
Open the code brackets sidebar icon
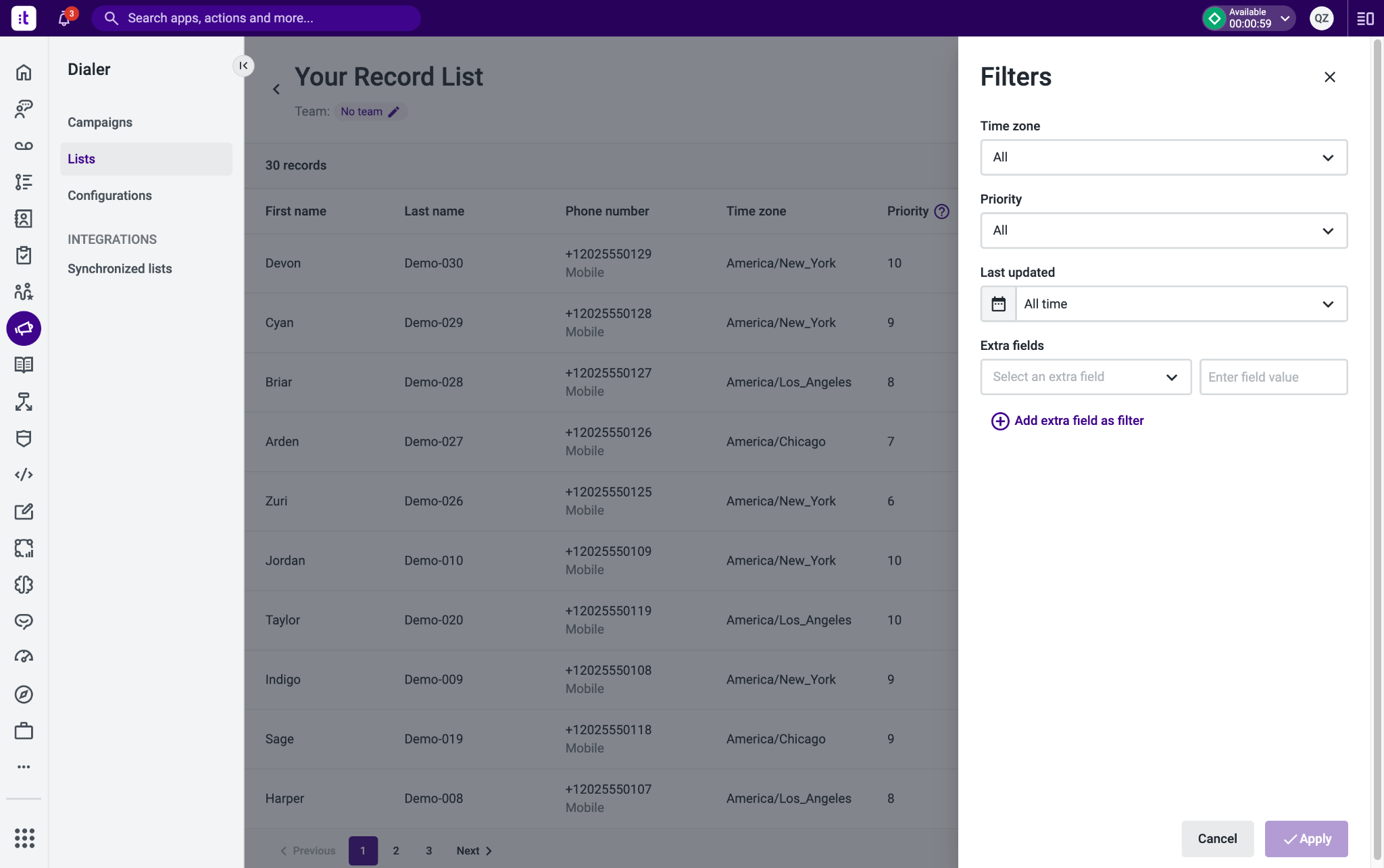(24, 475)
